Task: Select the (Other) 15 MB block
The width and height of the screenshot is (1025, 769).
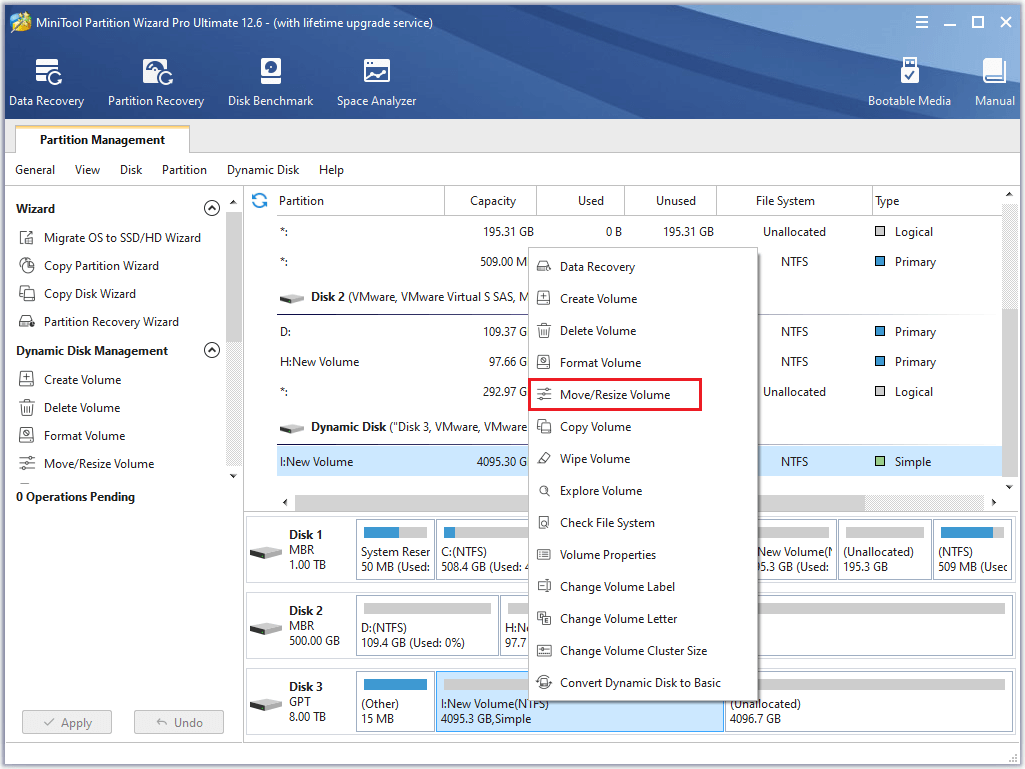Action: click(x=395, y=701)
